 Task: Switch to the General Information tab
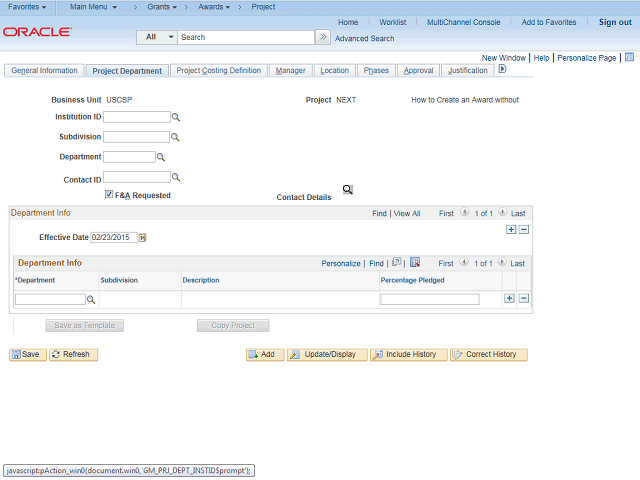coord(44,71)
